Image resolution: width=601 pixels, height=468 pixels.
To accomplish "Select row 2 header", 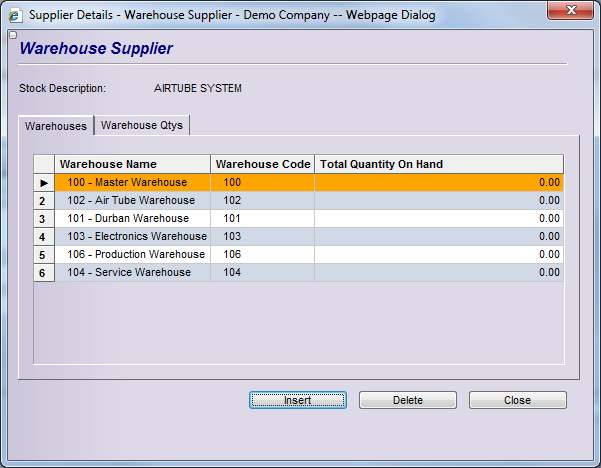I will [44, 201].
